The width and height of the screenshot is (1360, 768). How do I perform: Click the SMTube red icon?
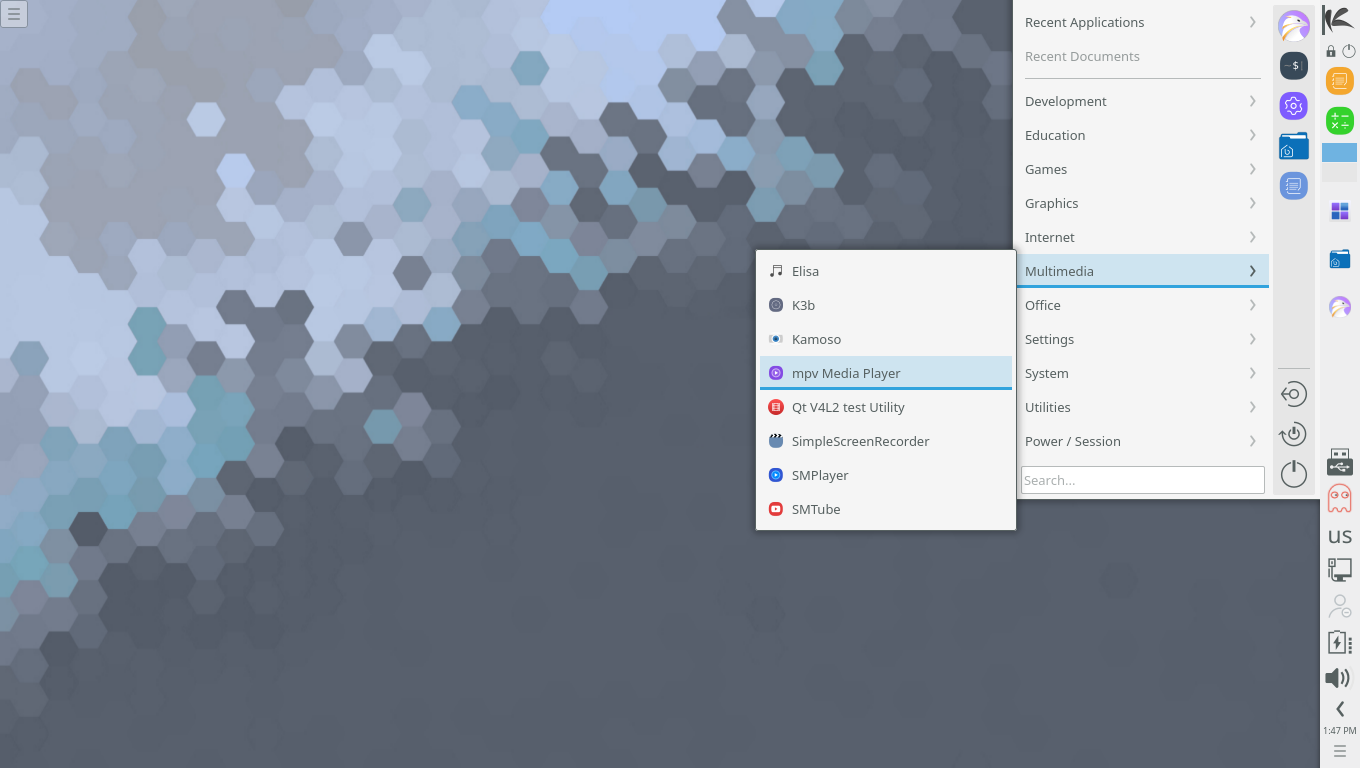pyautogui.click(x=776, y=509)
